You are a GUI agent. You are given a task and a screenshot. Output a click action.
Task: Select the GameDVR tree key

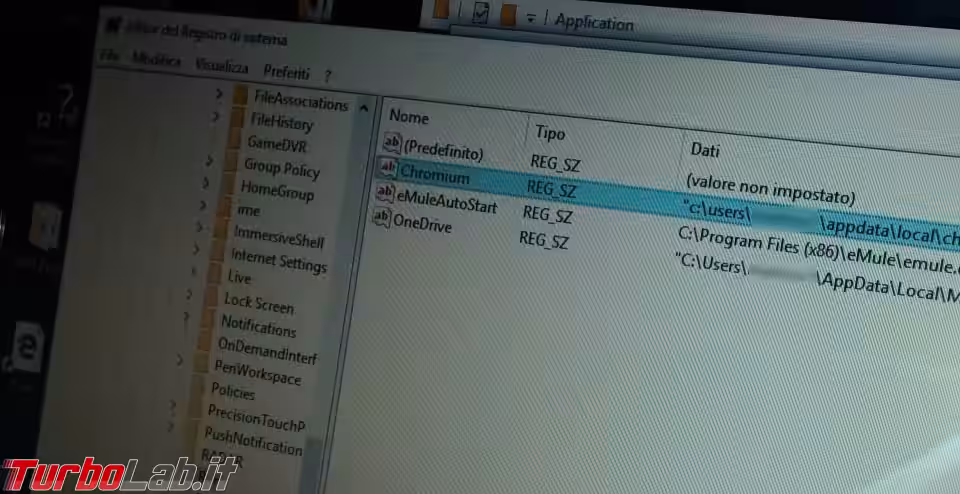277,144
